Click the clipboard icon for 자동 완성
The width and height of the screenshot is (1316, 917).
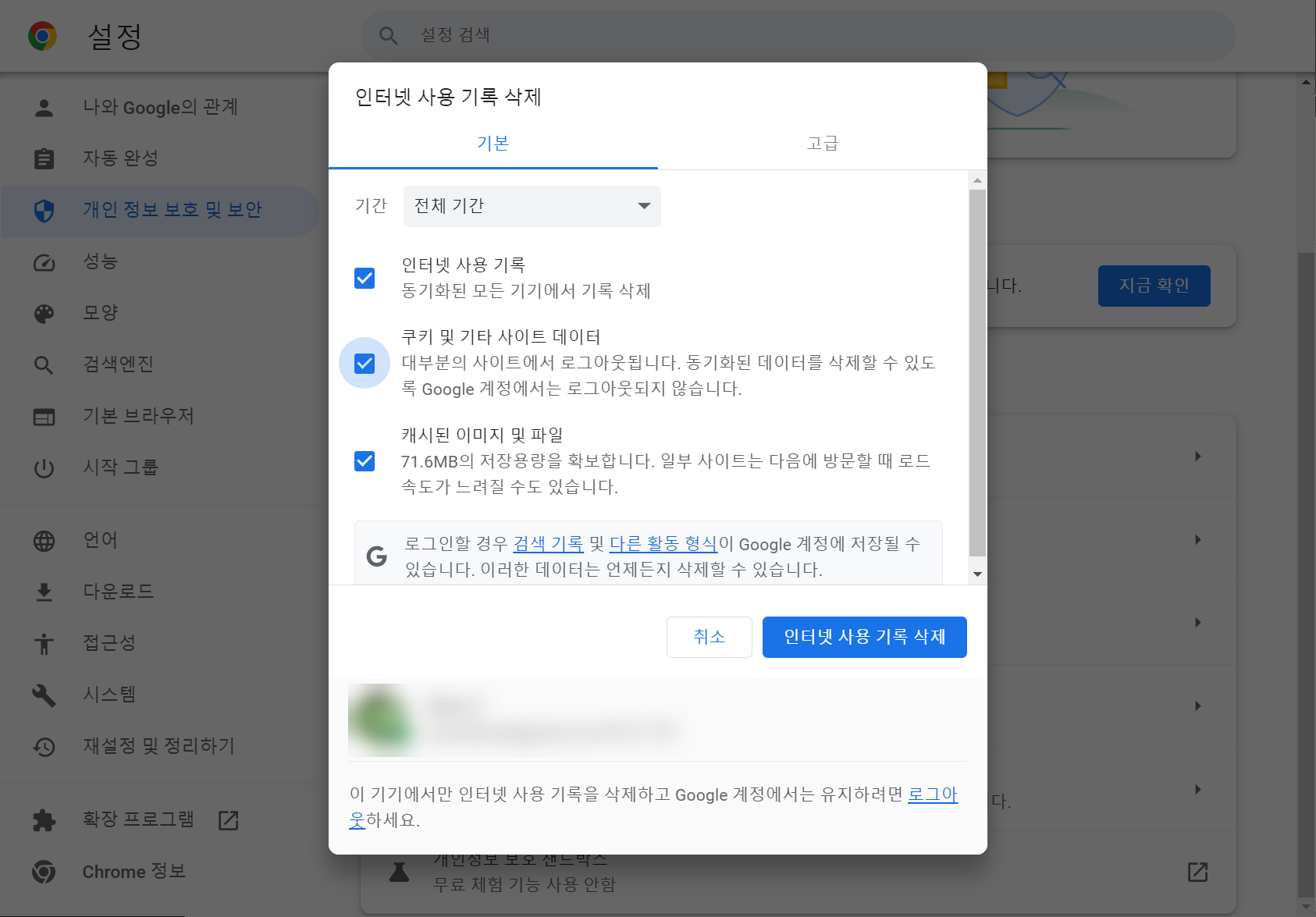(44, 158)
